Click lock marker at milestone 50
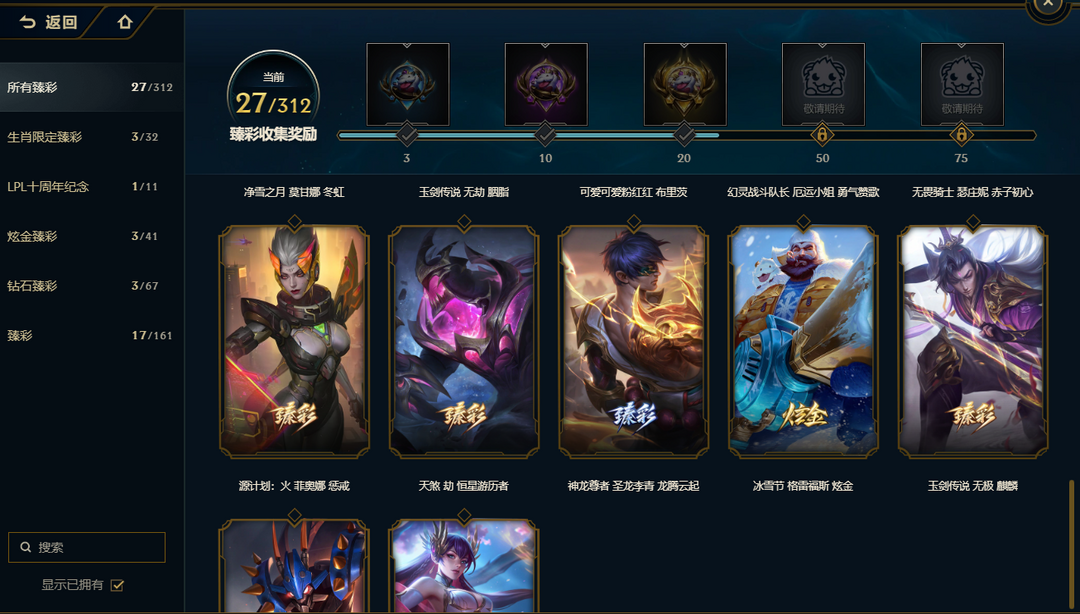 (x=822, y=134)
